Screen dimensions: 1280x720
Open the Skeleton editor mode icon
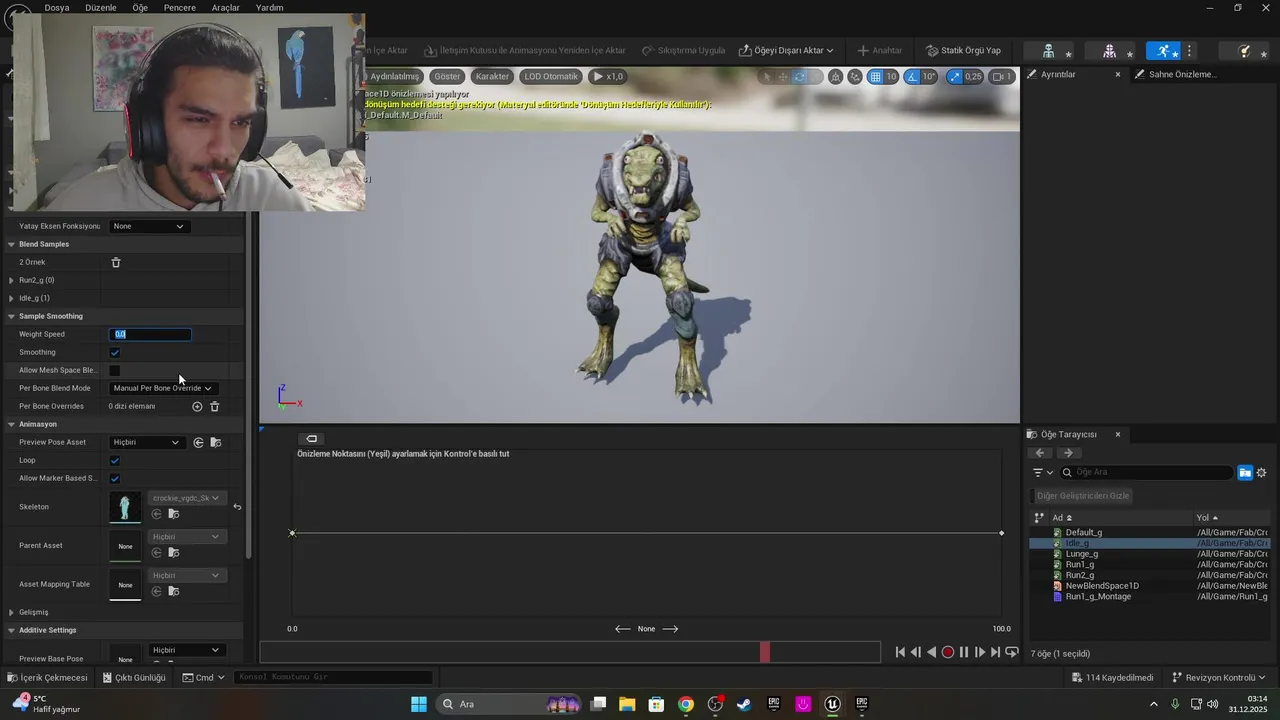tap(1048, 50)
